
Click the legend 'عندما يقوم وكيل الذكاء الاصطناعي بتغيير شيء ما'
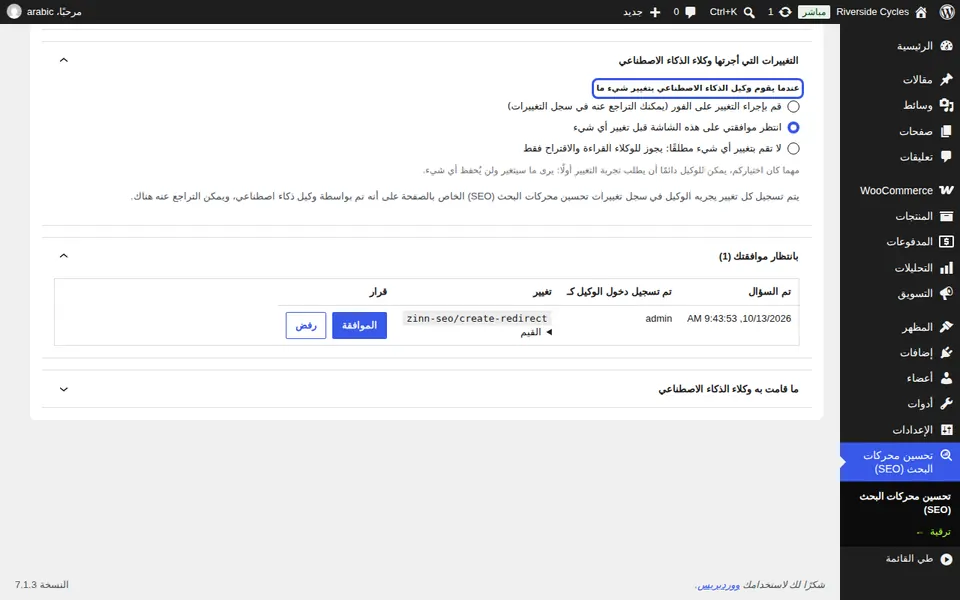coord(698,88)
